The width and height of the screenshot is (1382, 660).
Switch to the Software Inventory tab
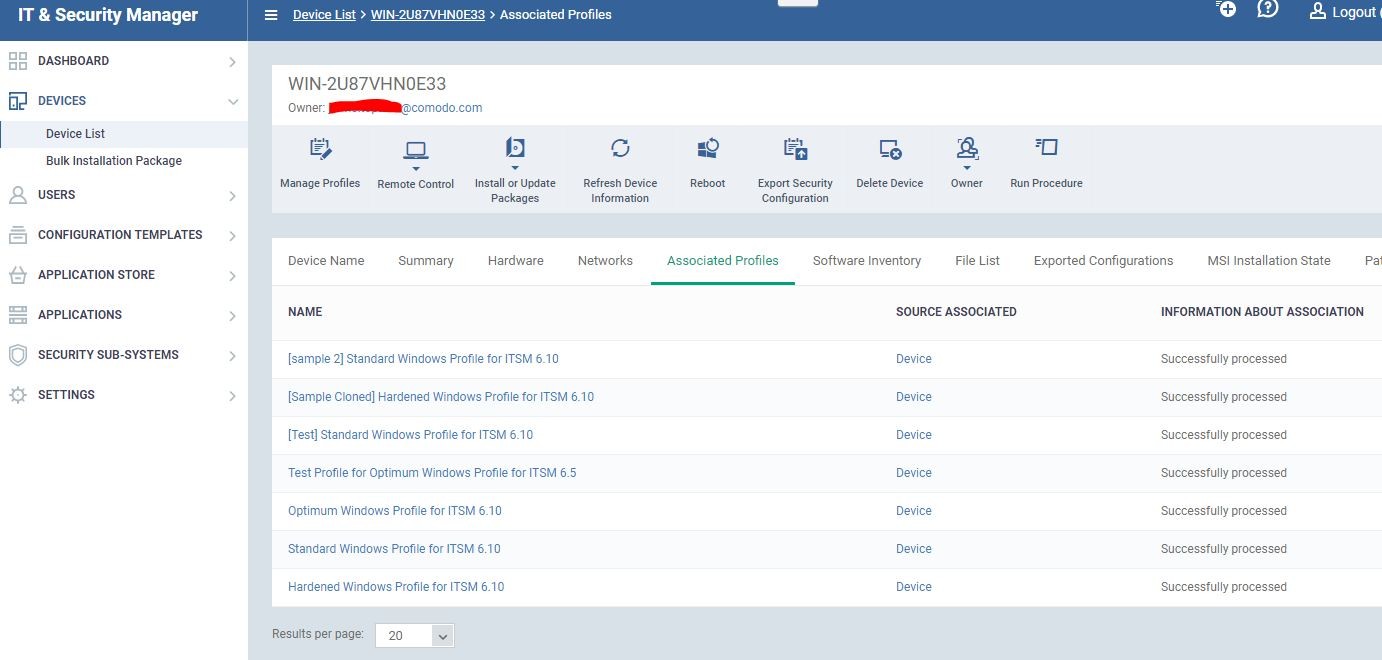tap(867, 260)
